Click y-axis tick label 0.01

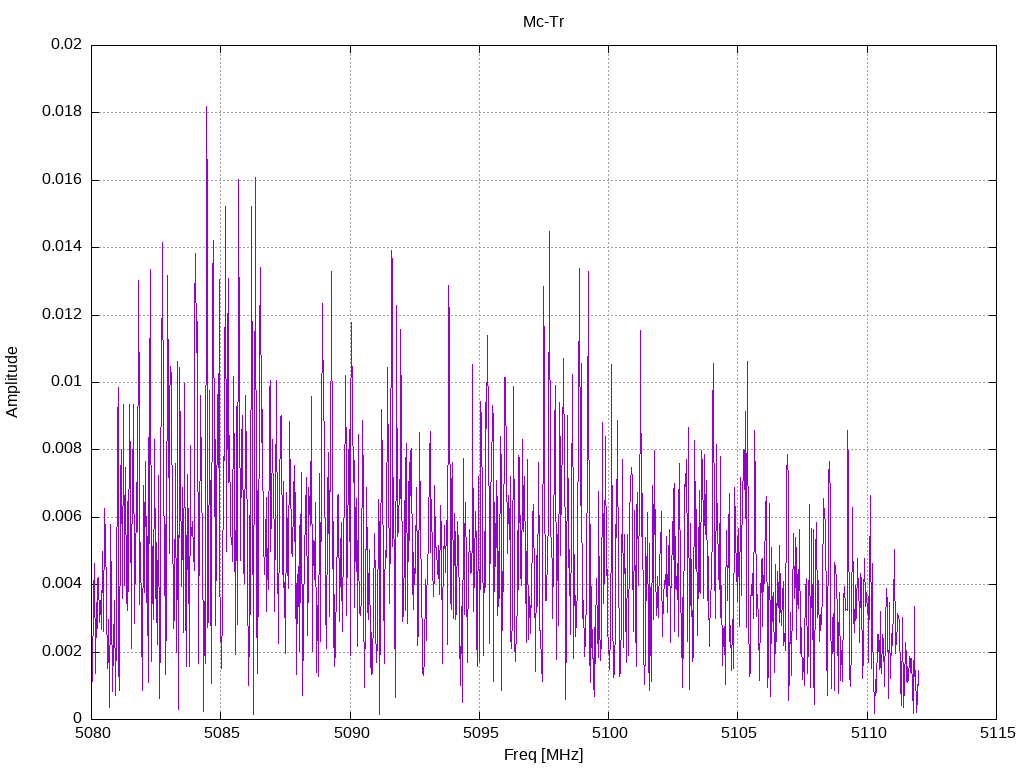click(67, 381)
